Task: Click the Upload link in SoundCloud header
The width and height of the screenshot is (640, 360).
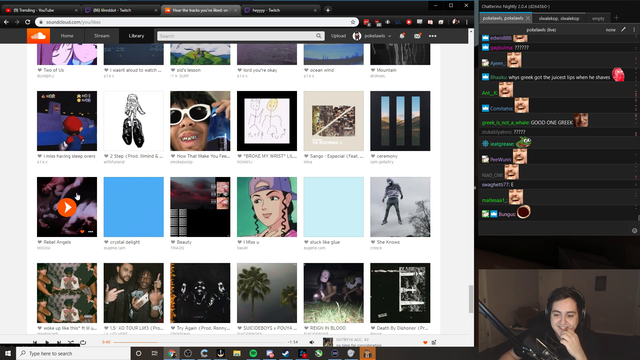Action: (x=338, y=36)
